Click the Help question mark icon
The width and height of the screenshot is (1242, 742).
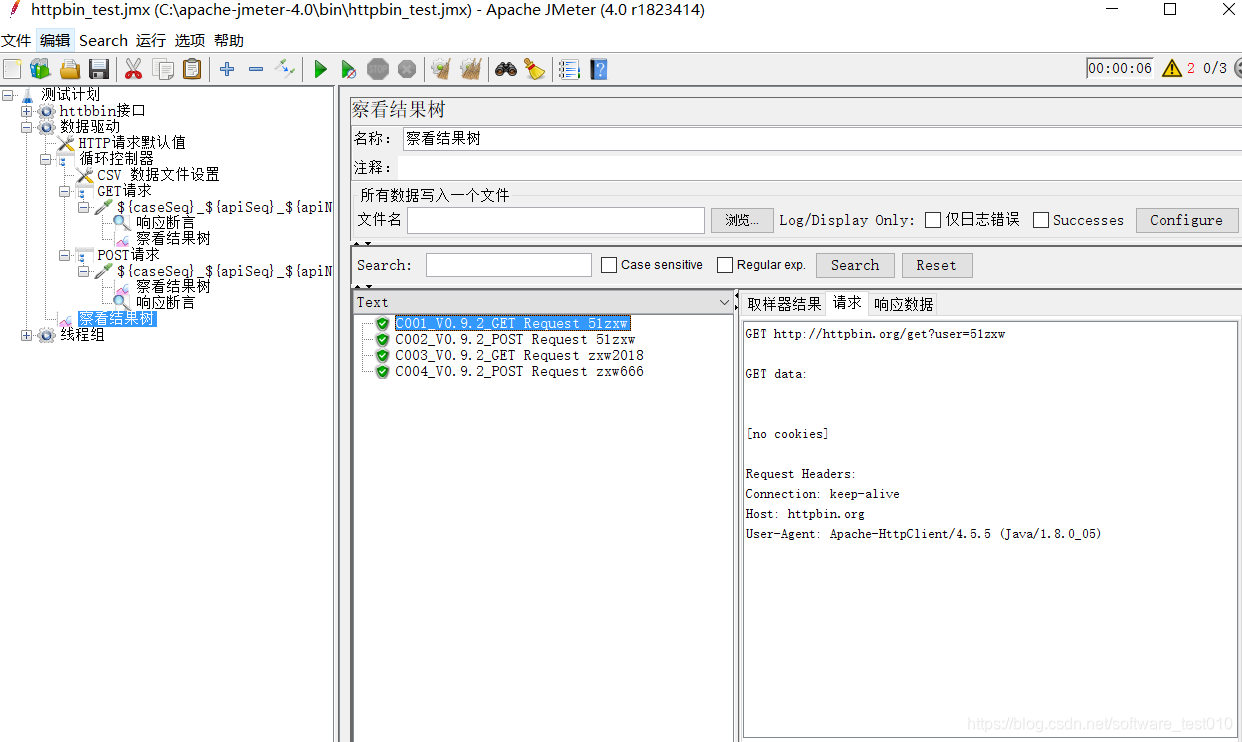pyautogui.click(x=598, y=69)
